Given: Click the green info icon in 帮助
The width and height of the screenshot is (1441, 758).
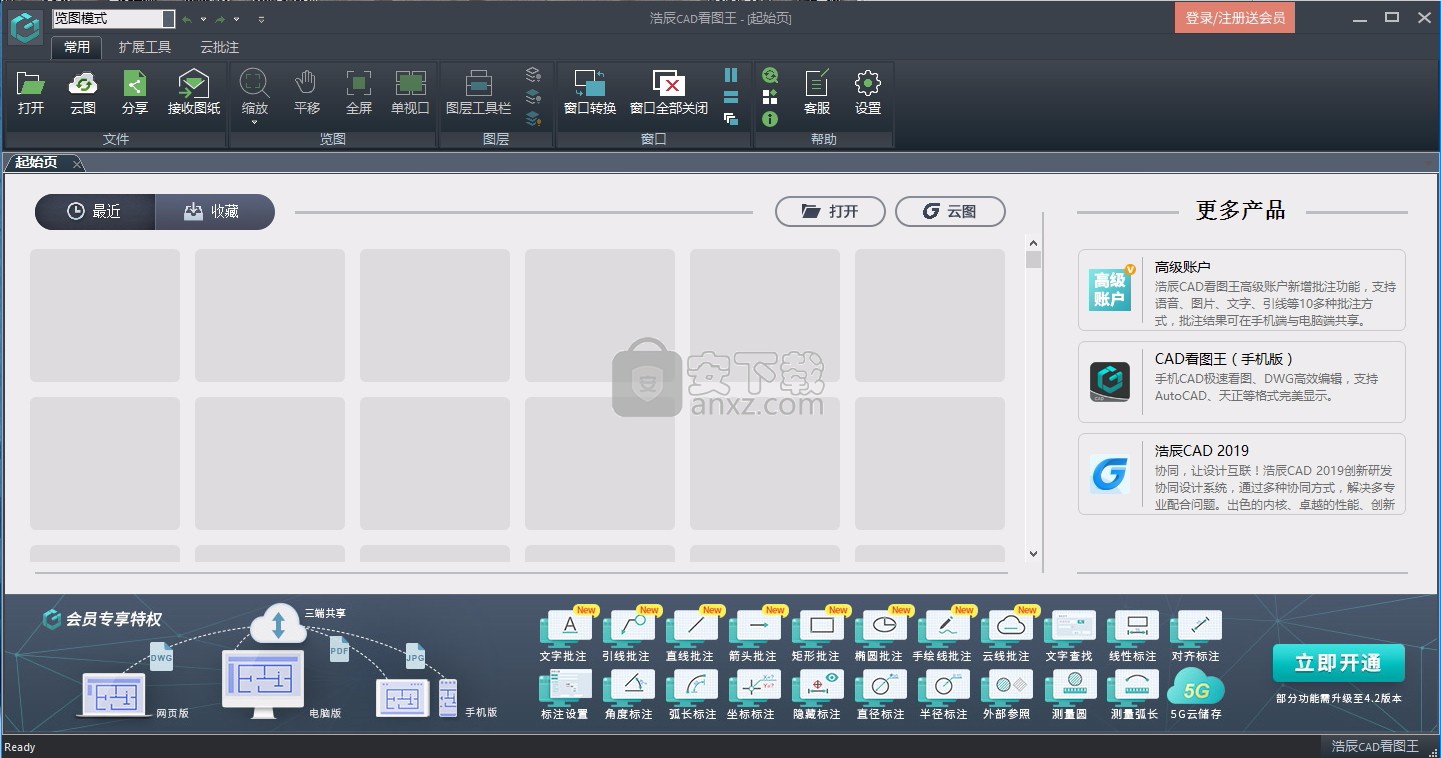Looking at the screenshot, I should 770,119.
